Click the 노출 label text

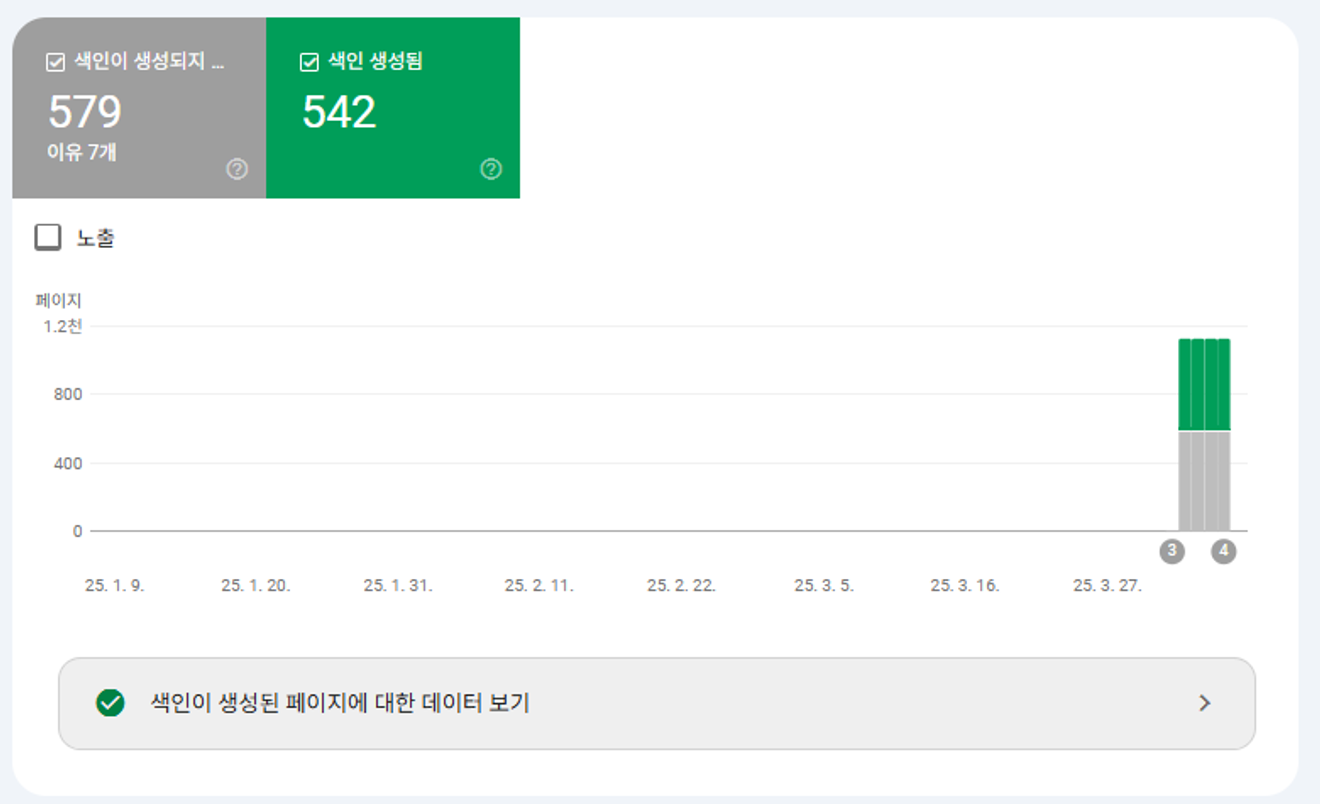point(95,238)
